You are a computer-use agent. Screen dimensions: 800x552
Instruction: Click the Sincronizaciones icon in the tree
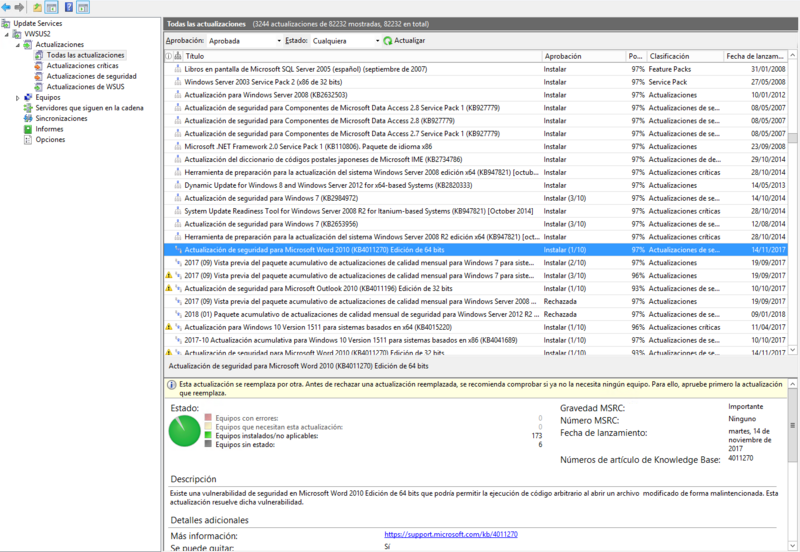point(27,119)
